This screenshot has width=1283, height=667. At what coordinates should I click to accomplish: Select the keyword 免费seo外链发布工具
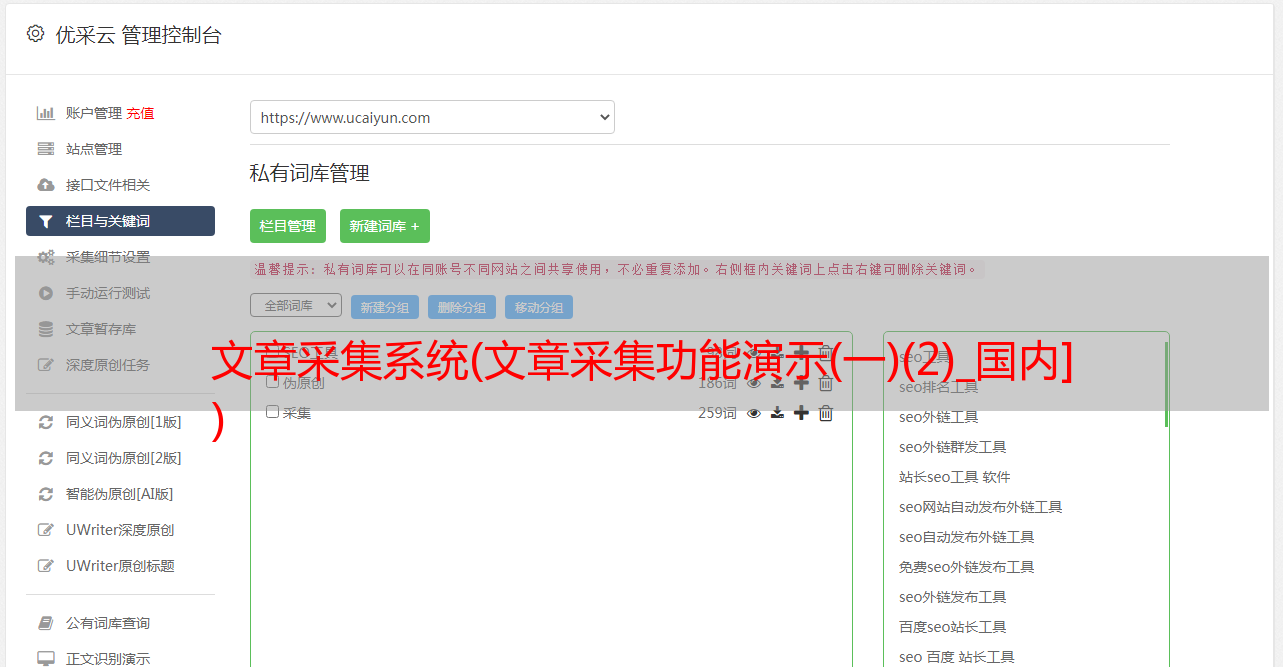click(x=966, y=567)
